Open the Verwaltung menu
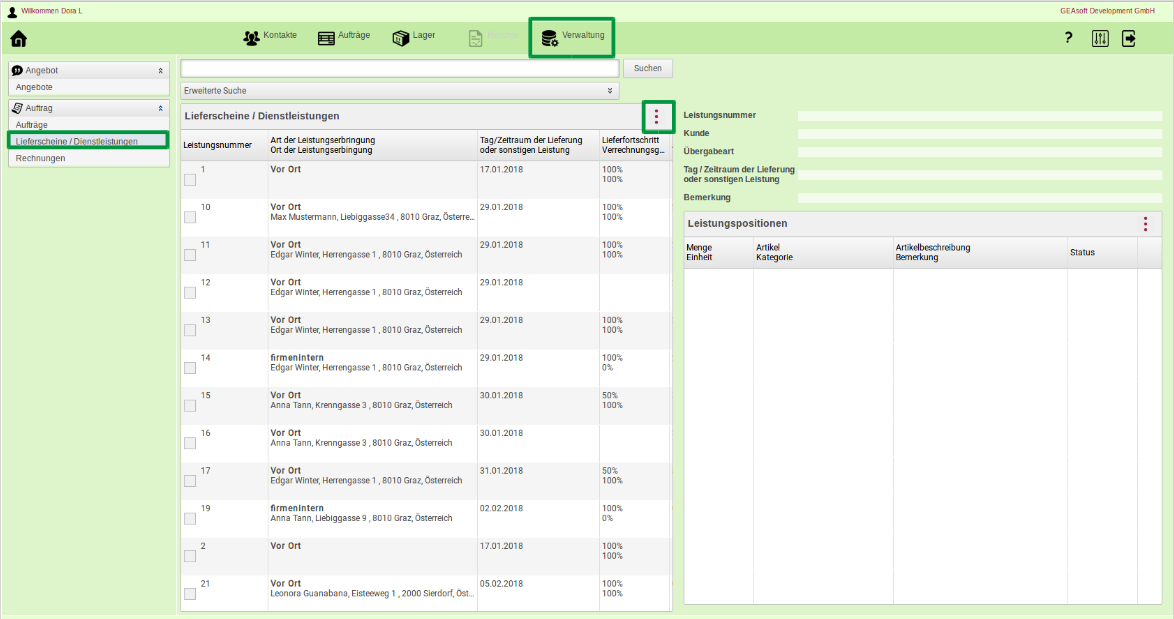Screen dimensions: 1174x619 pyautogui.click(x=572, y=37)
